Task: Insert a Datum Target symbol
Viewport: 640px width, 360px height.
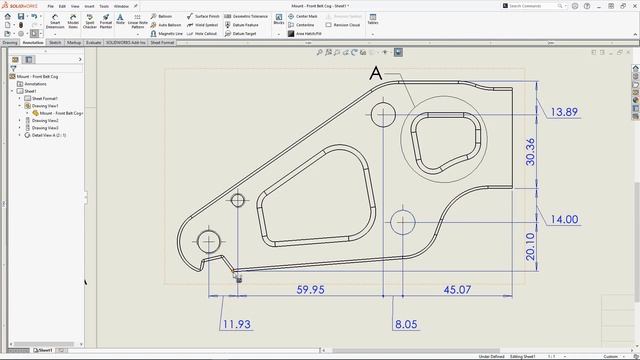Action: pos(240,33)
